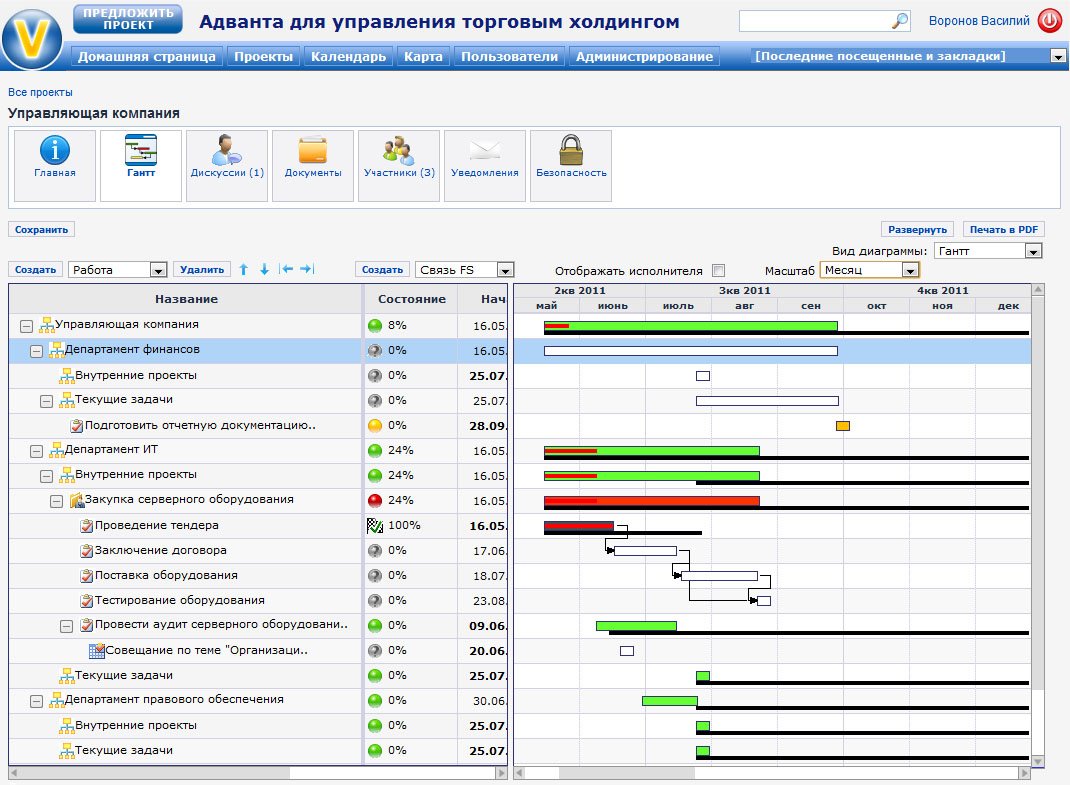Collapse the Департамент ИТ tree node
The width and height of the screenshot is (1070, 785).
click(x=36, y=451)
